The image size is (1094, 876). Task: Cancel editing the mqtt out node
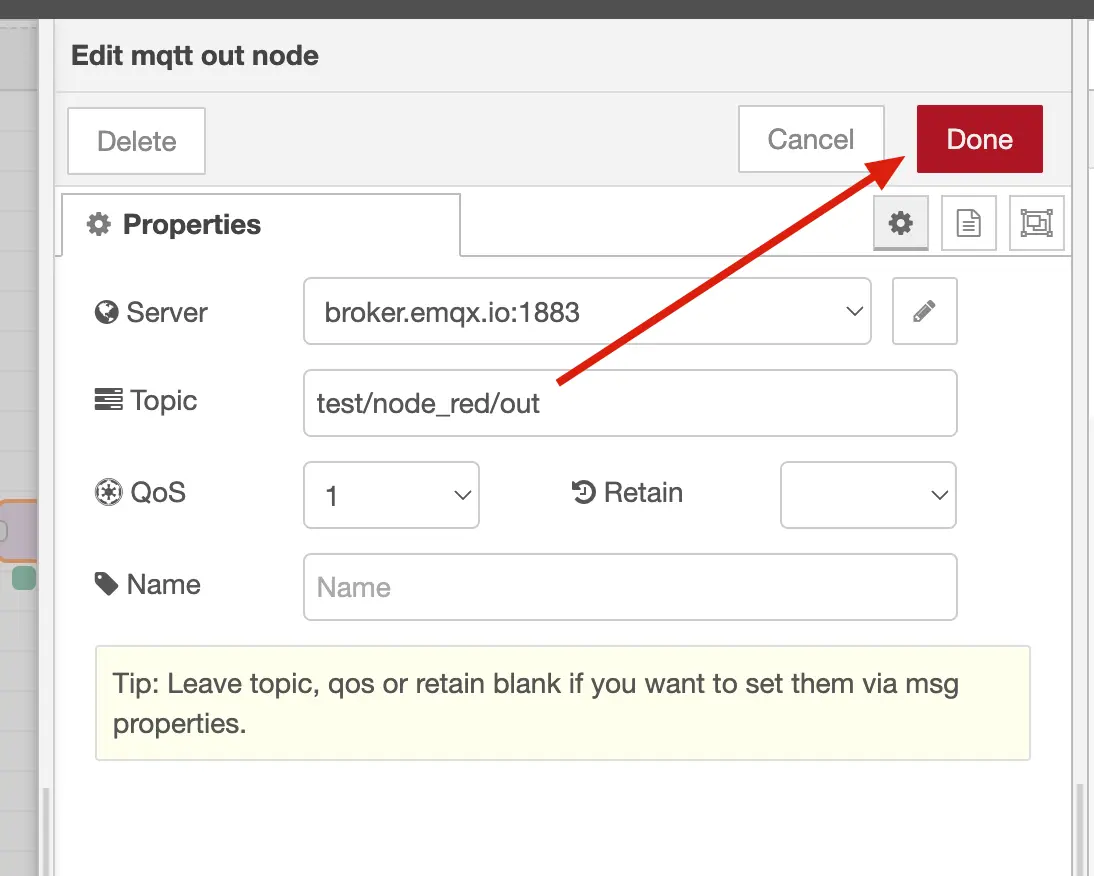click(x=810, y=139)
